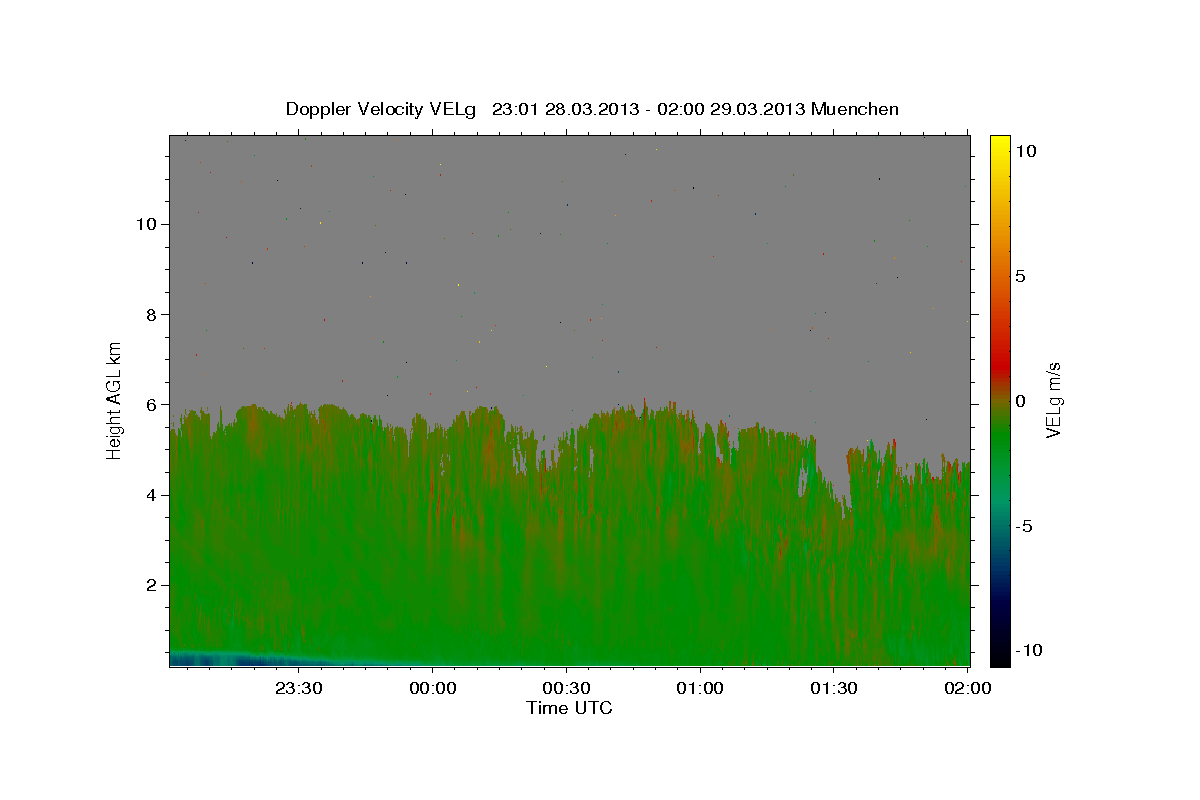The image size is (1200, 800).
Task: Select the x-axis tick label '02:00'
Action: tap(968, 688)
